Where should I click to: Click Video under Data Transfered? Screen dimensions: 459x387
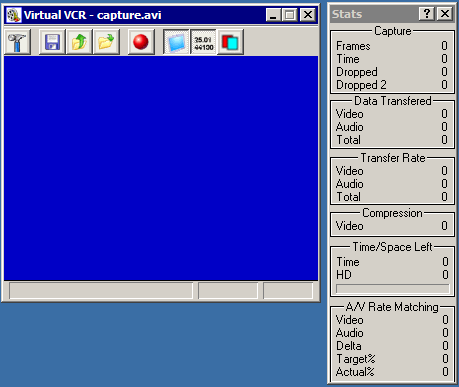[350, 114]
